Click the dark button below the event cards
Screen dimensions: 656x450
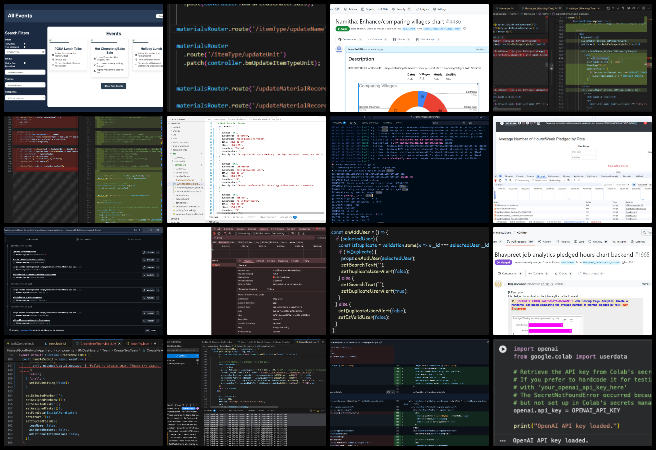click(113, 86)
